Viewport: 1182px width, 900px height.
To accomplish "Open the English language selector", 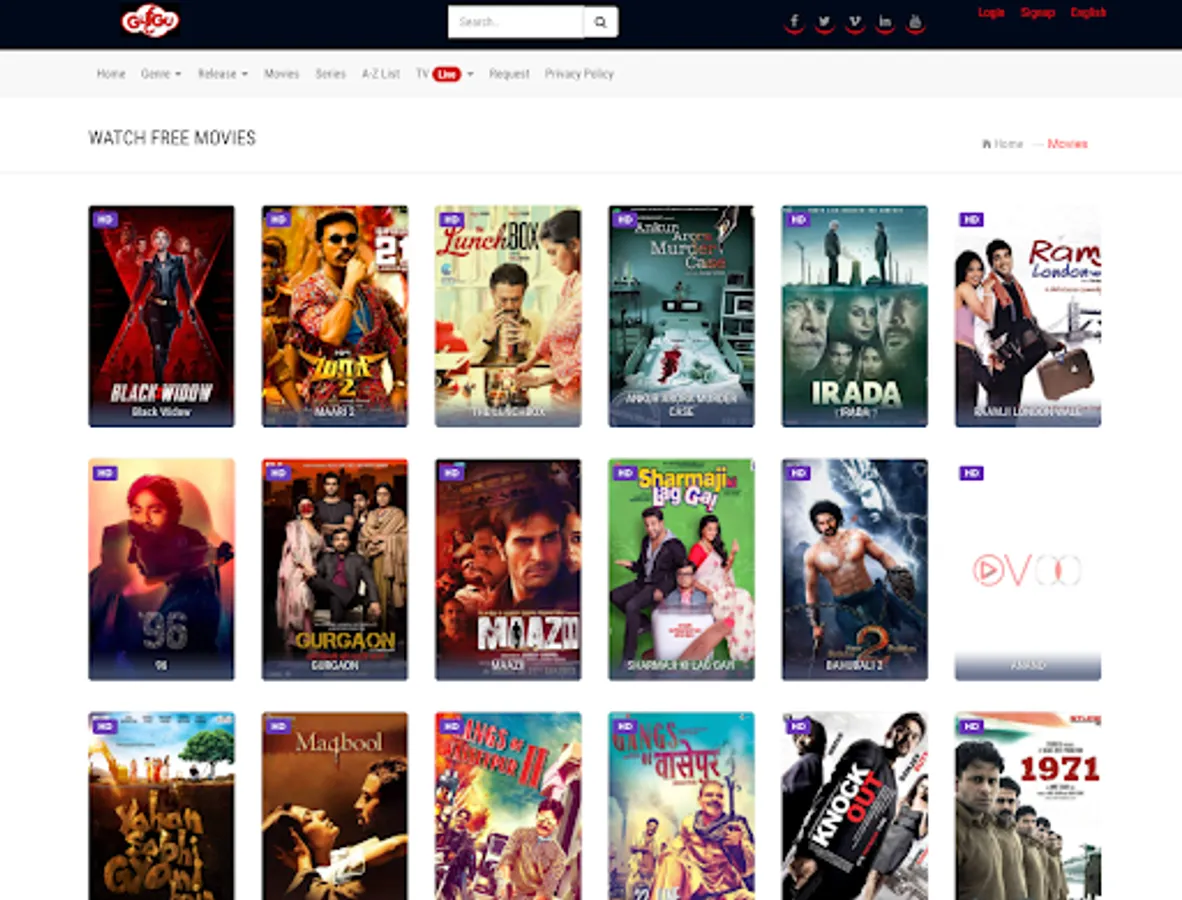I will coord(1088,12).
